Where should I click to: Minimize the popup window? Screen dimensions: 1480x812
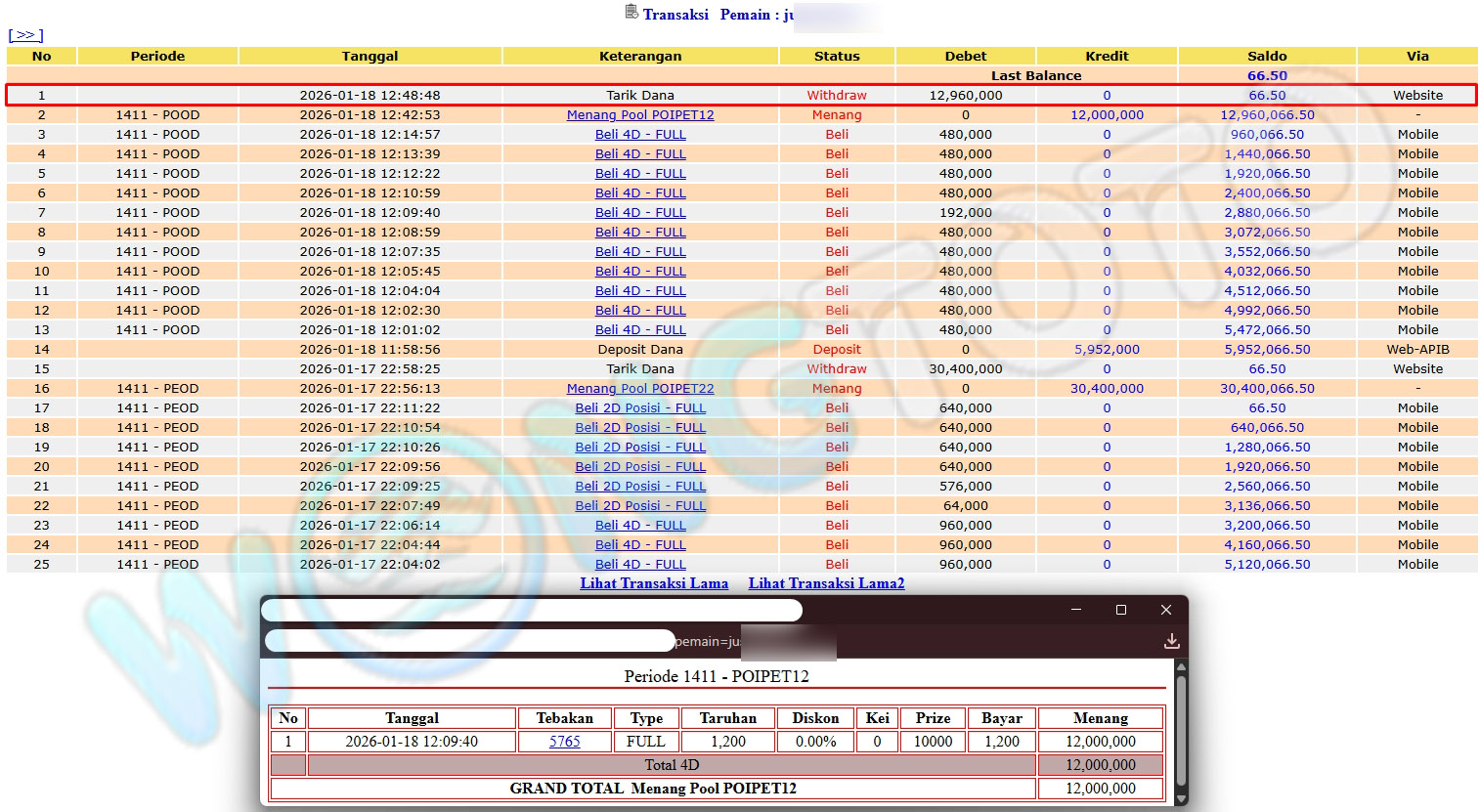1075,610
